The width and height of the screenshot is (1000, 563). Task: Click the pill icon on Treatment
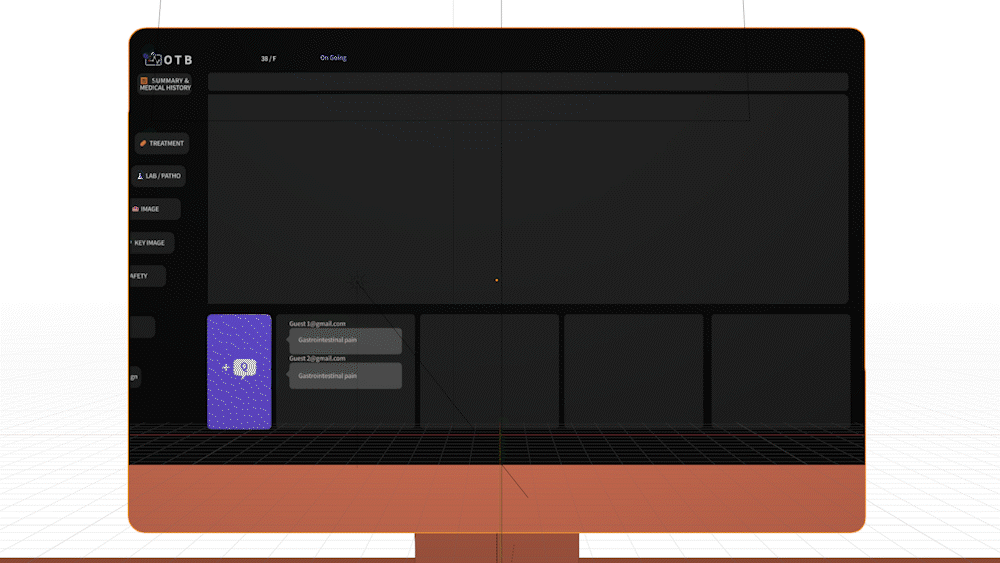(143, 143)
